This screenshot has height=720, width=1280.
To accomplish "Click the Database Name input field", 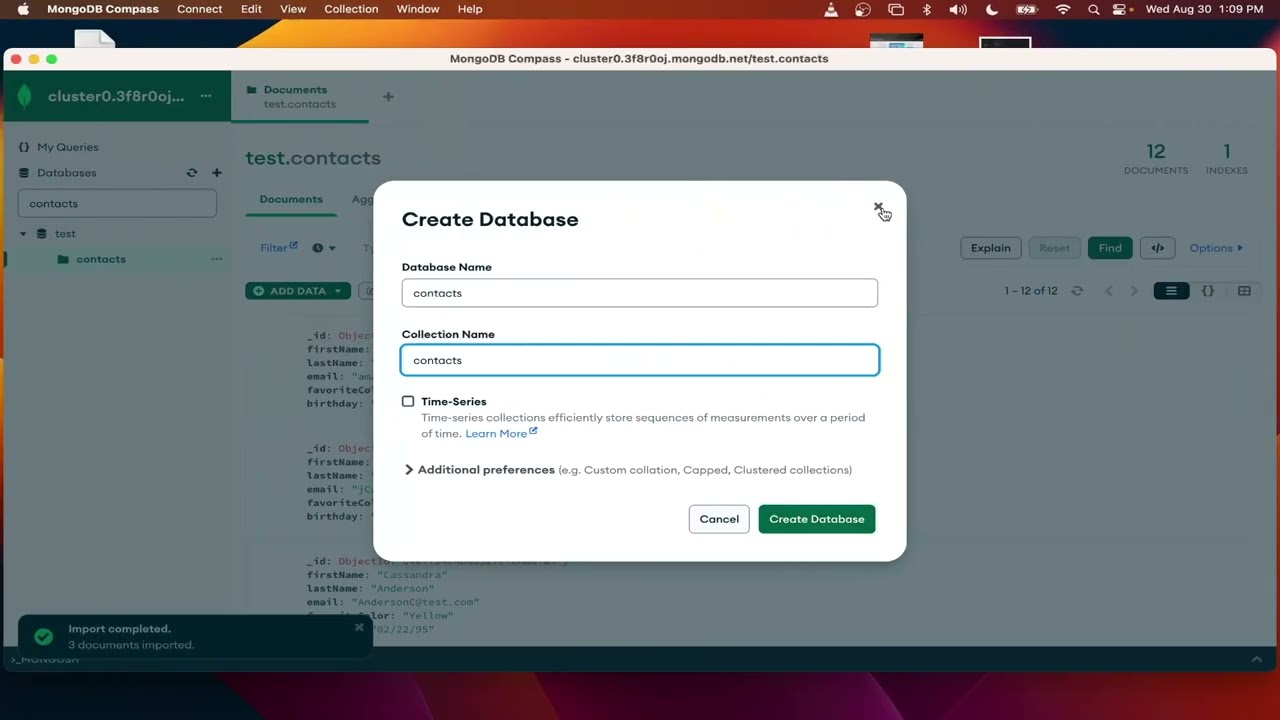I will [640, 293].
